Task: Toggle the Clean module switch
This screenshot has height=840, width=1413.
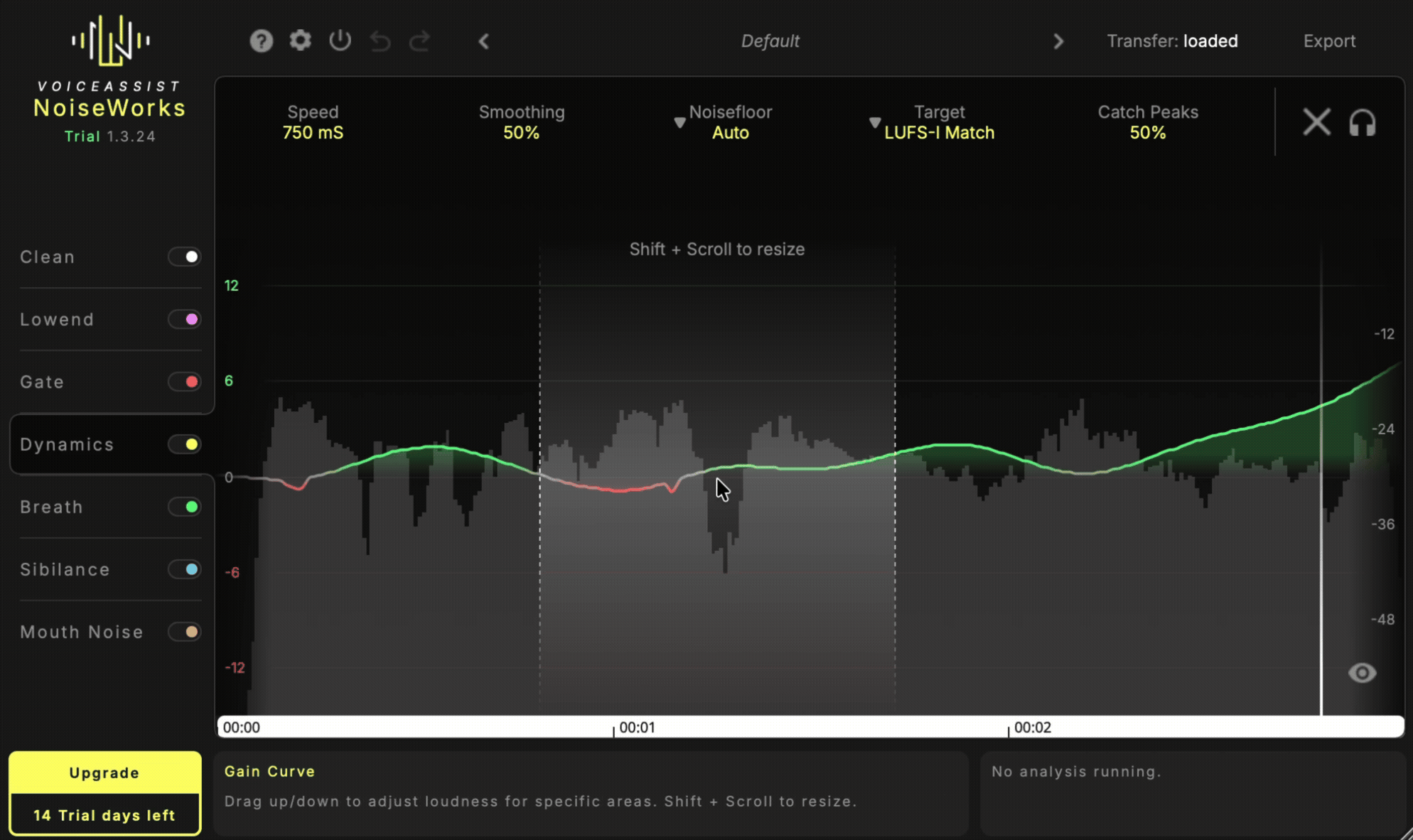Action: (x=185, y=257)
